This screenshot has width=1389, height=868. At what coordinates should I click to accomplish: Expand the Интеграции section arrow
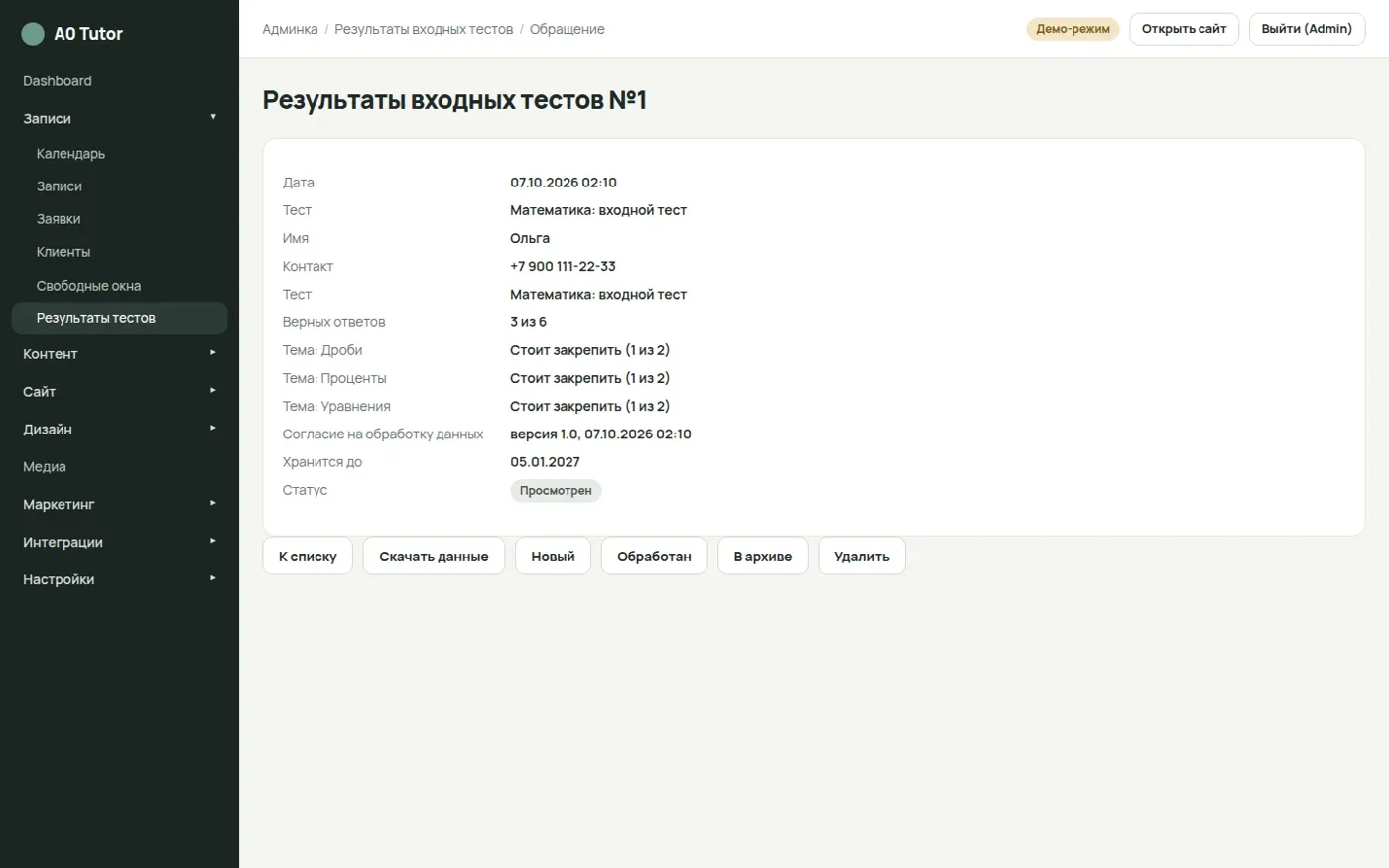click(x=213, y=542)
